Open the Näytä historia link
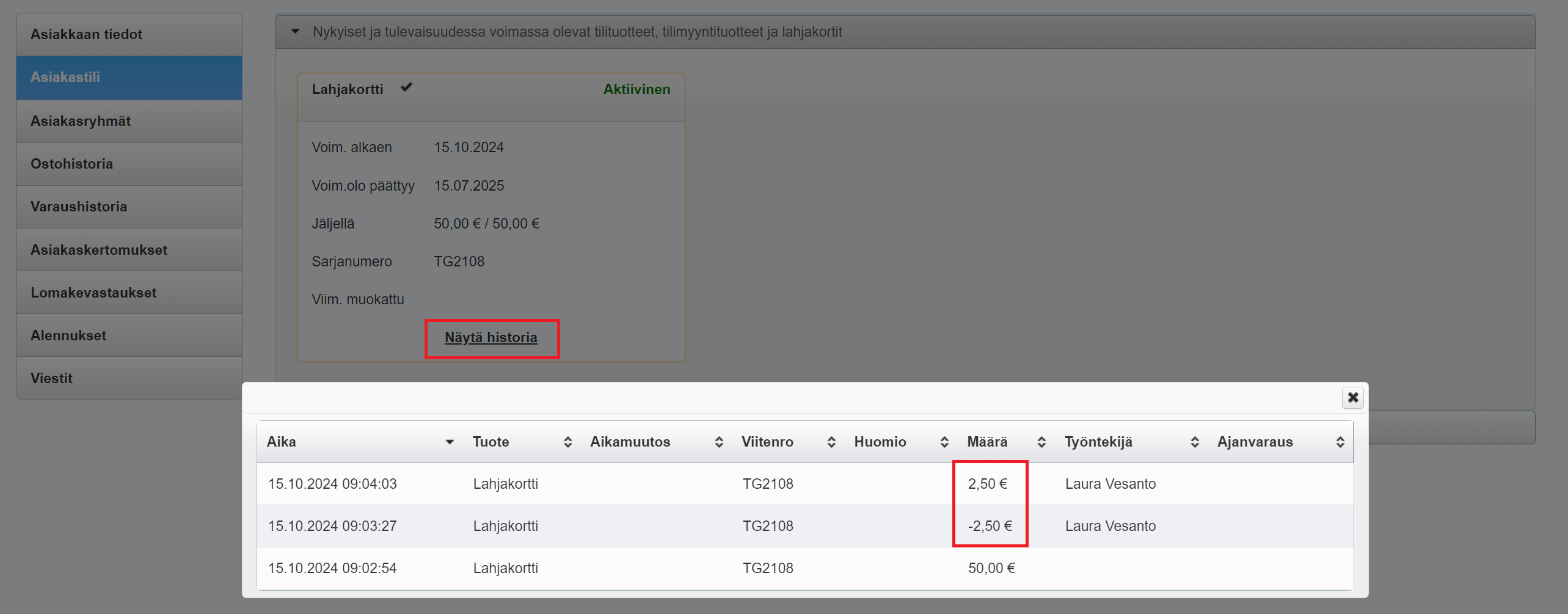The height and width of the screenshot is (614, 1568). pyautogui.click(x=490, y=337)
